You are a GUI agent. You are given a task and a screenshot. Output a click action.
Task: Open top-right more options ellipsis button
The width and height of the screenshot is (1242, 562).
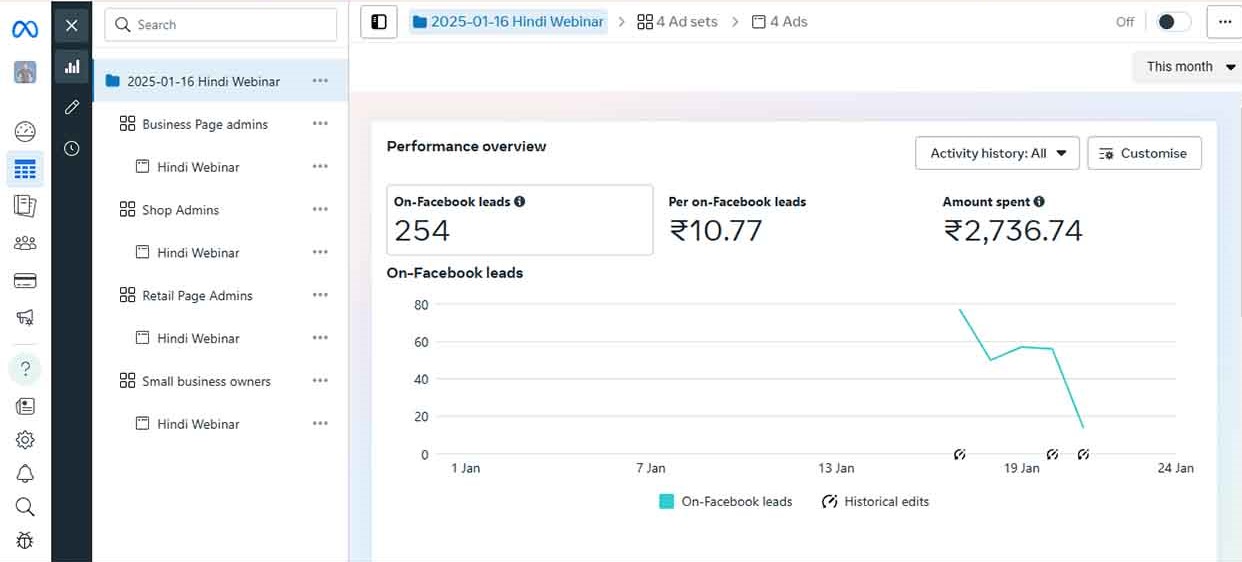point(1225,22)
